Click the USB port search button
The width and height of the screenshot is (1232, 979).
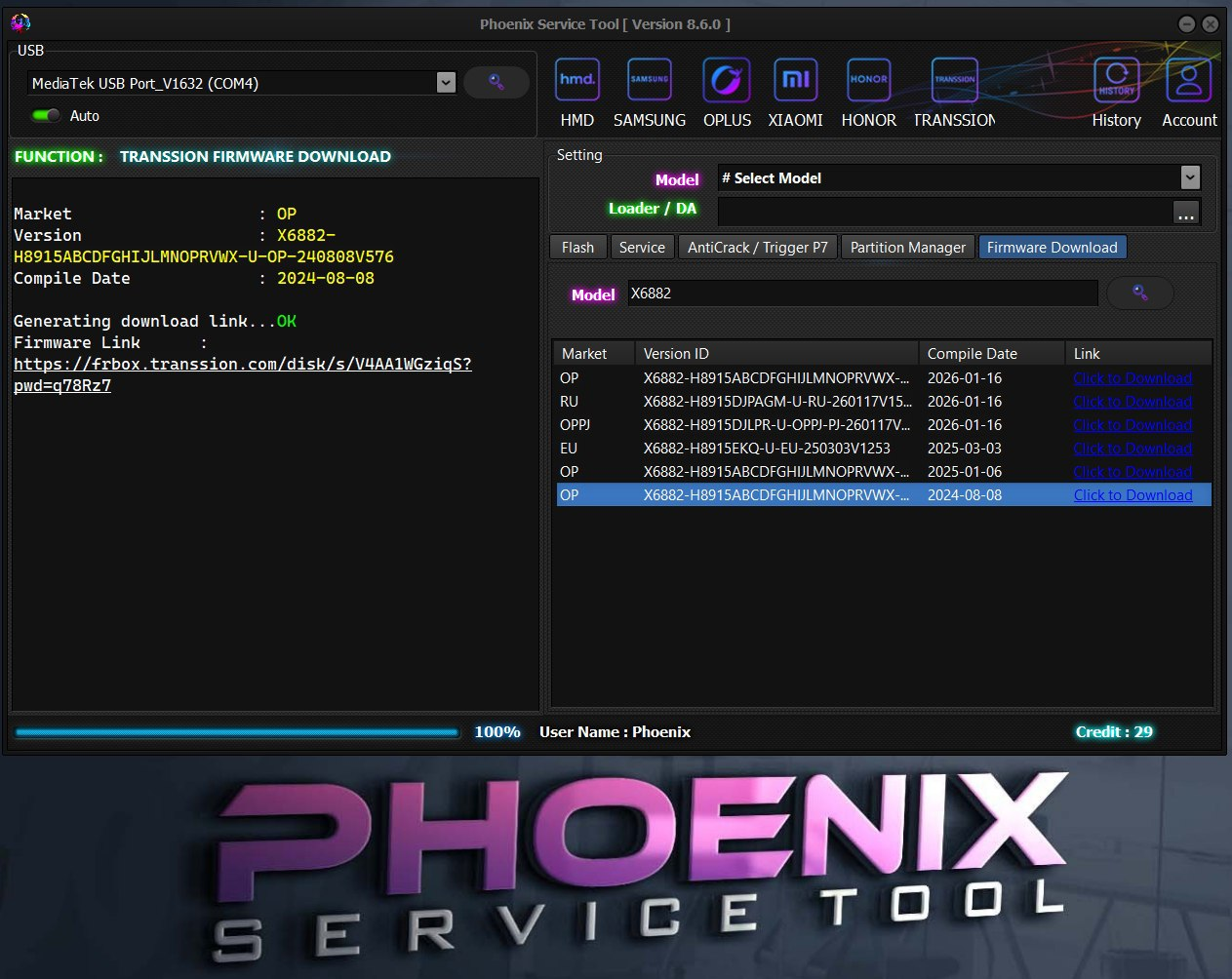(496, 83)
